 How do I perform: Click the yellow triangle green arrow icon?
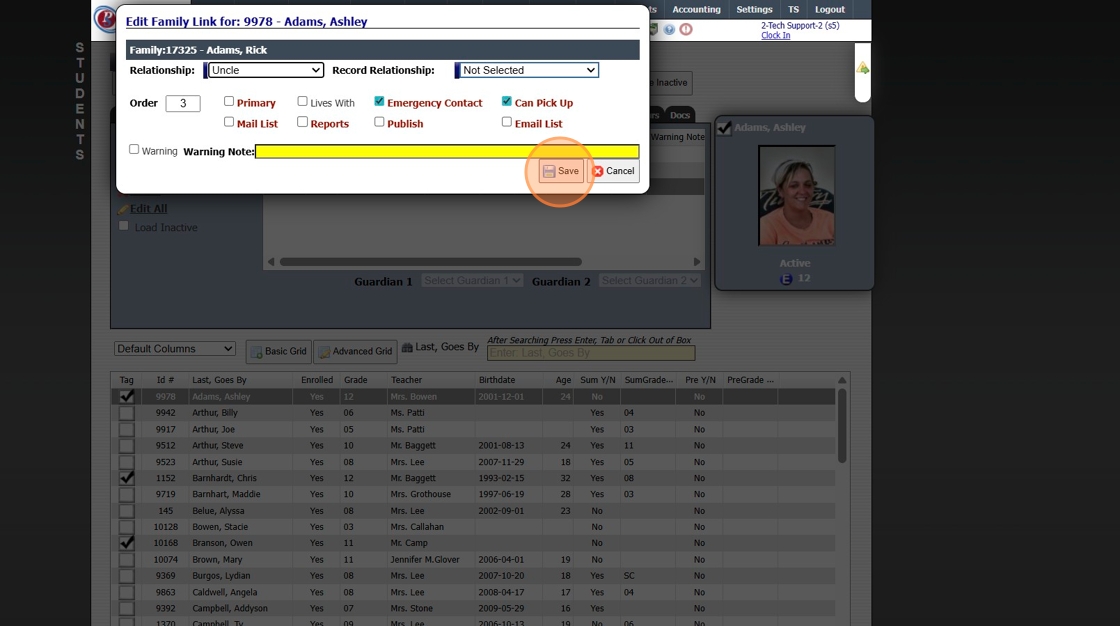[863, 68]
